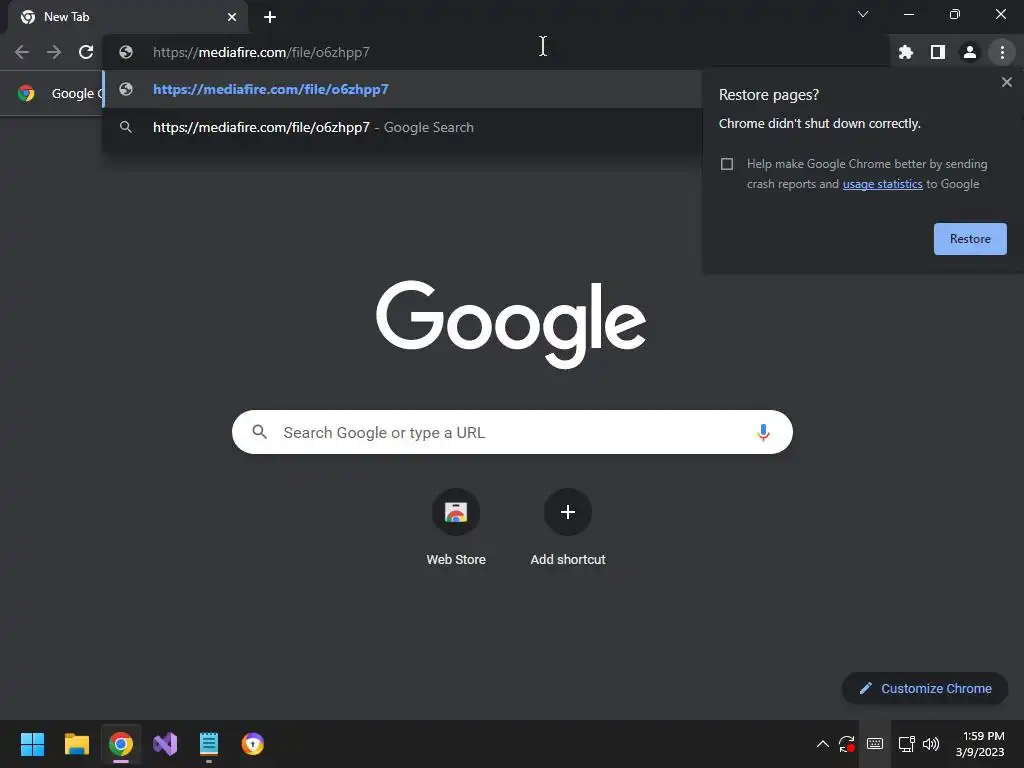The image size is (1024, 768).
Task: Click the Chrome taskbar icon
Action: click(x=121, y=744)
